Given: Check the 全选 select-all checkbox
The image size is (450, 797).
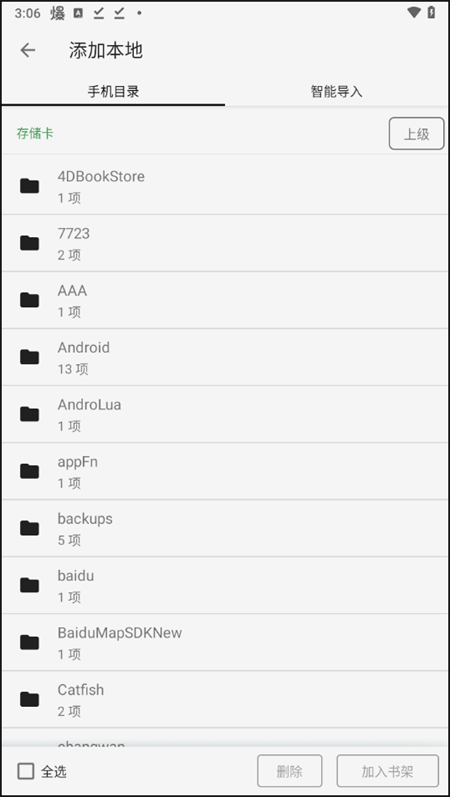Looking at the screenshot, I should point(26,771).
